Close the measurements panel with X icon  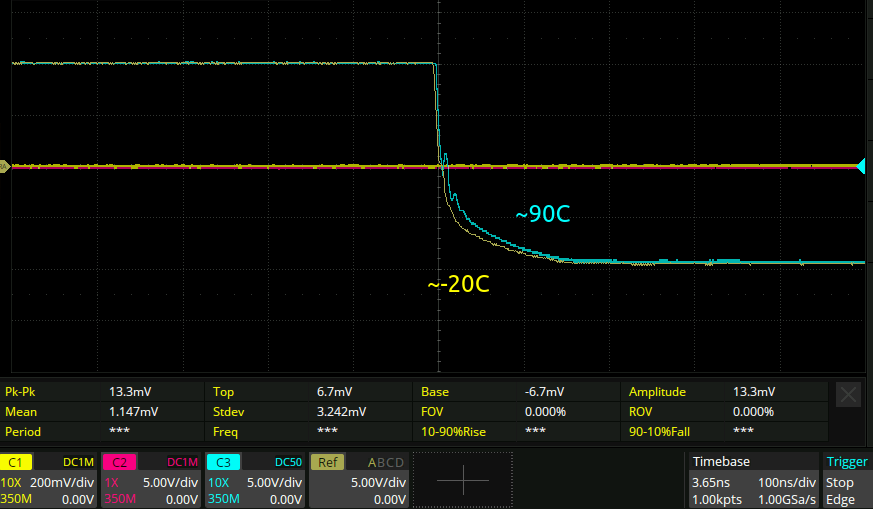coord(848,395)
